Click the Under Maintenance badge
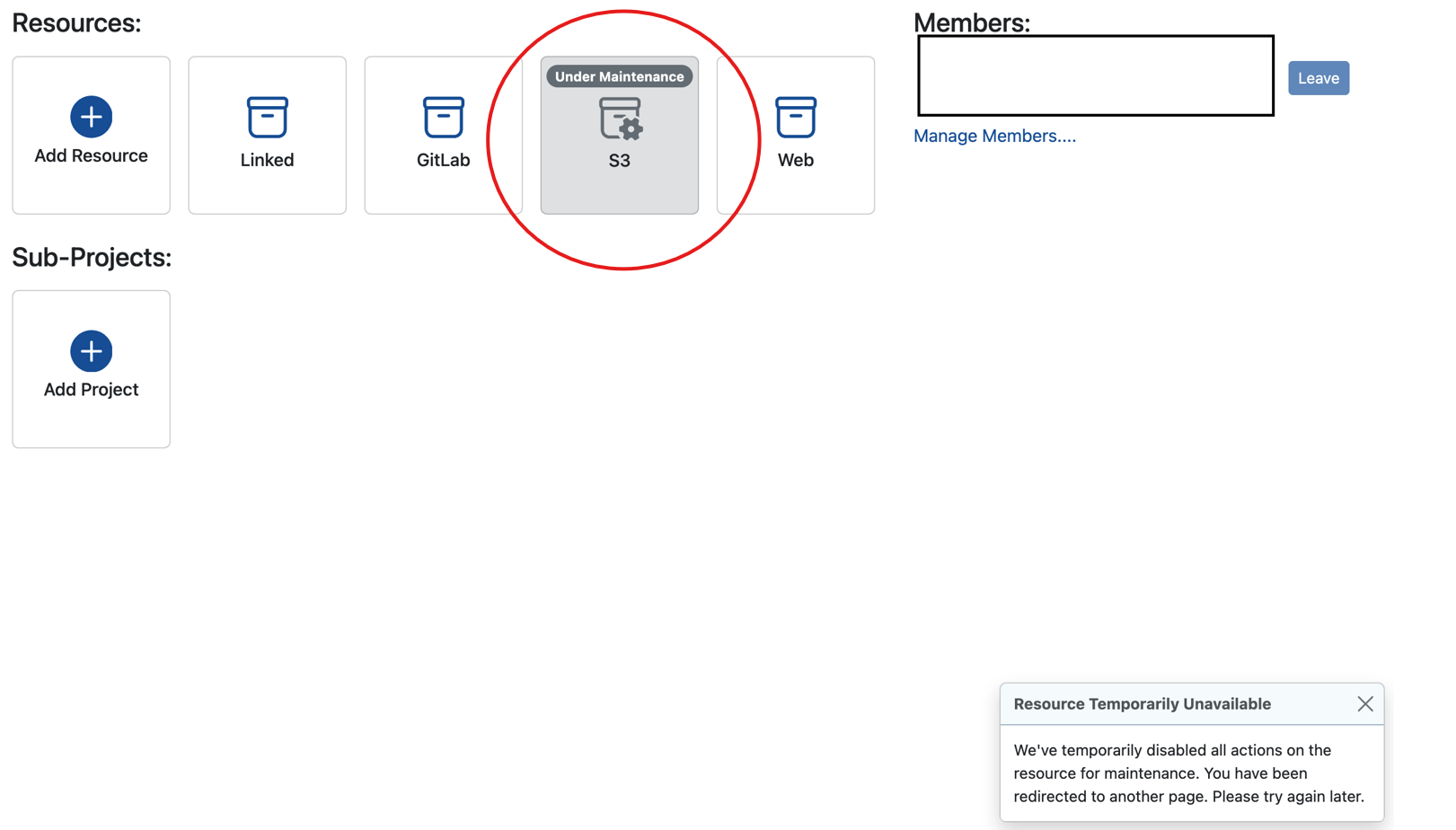 [619, 77]
